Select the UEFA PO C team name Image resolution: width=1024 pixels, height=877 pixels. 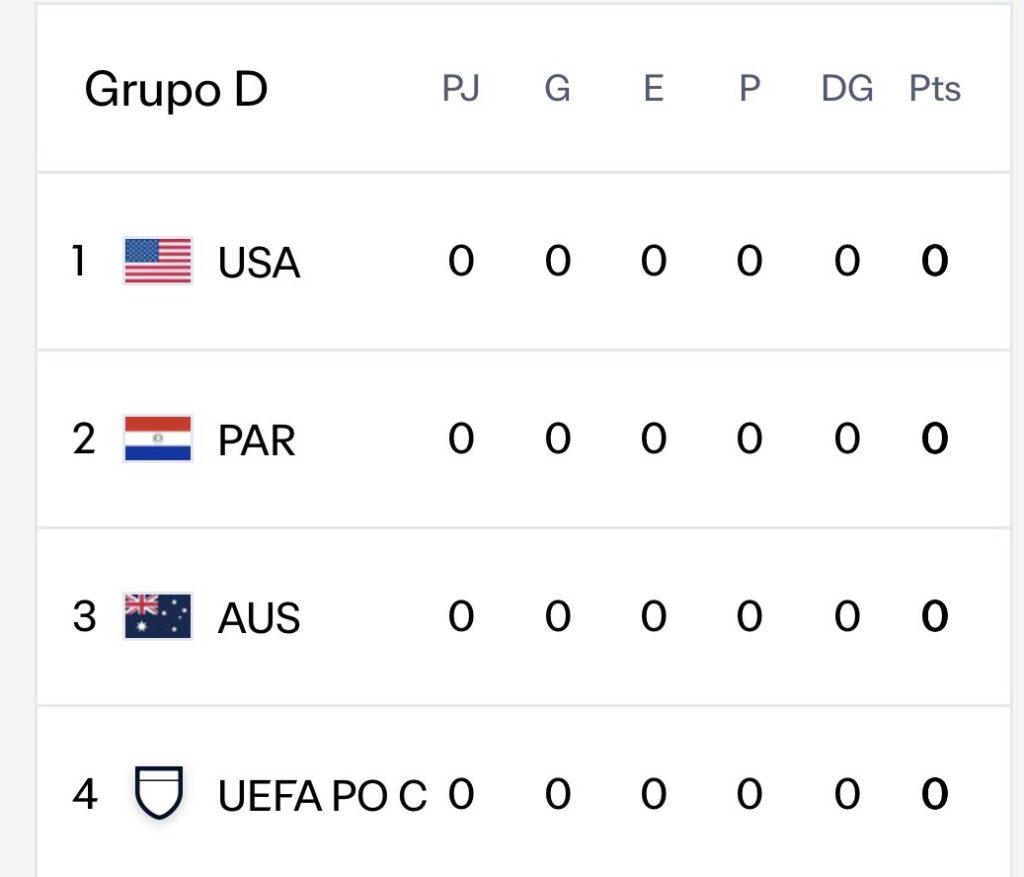[x=322, y=795]
